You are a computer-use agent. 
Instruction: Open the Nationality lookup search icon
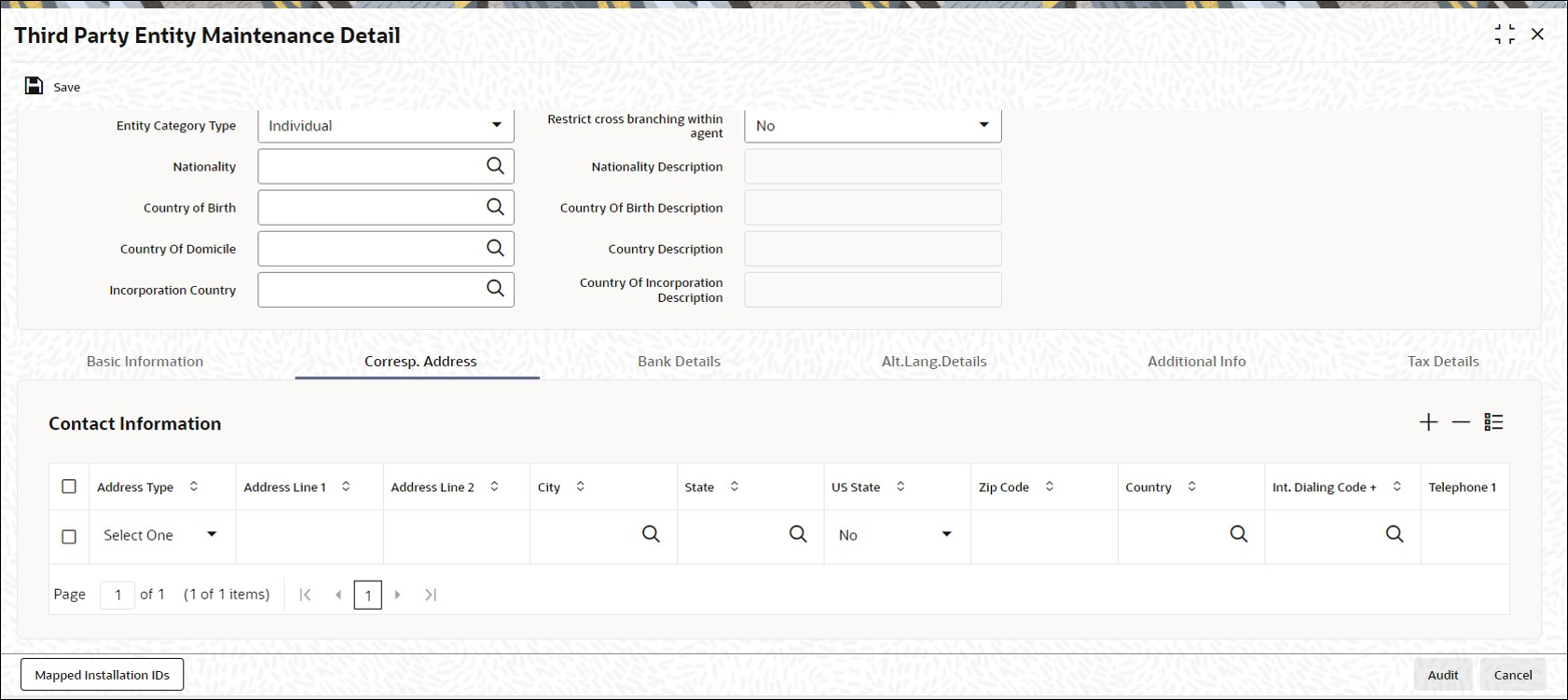pyautogui.click(x=495, y=166)
